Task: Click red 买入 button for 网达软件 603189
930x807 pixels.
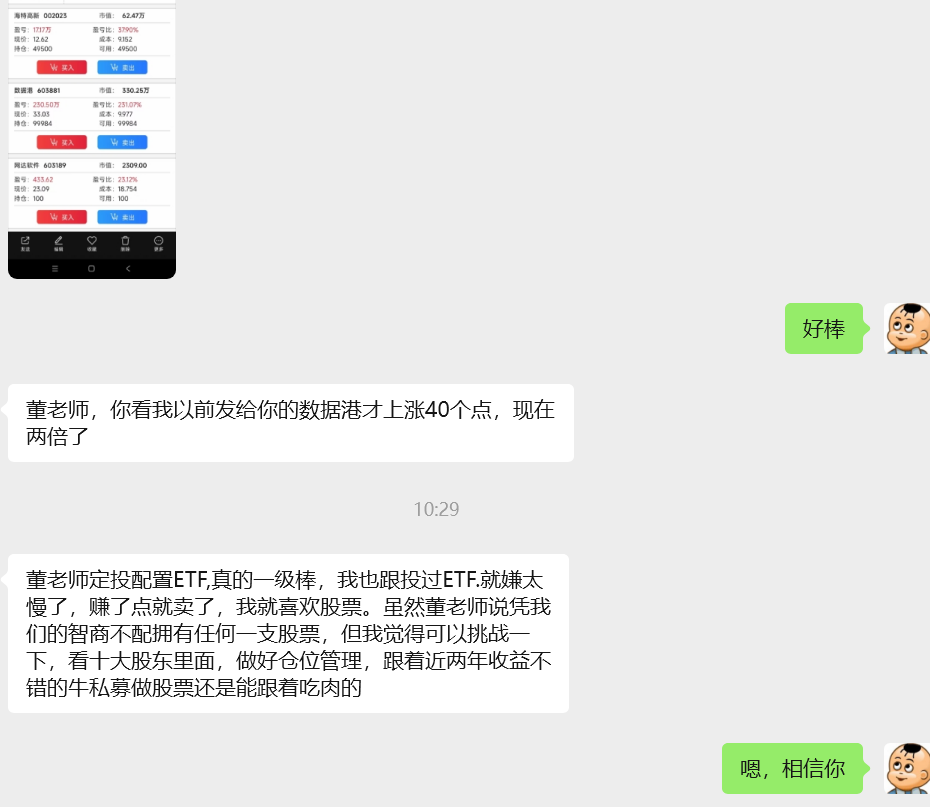Action: coord(62,217)
